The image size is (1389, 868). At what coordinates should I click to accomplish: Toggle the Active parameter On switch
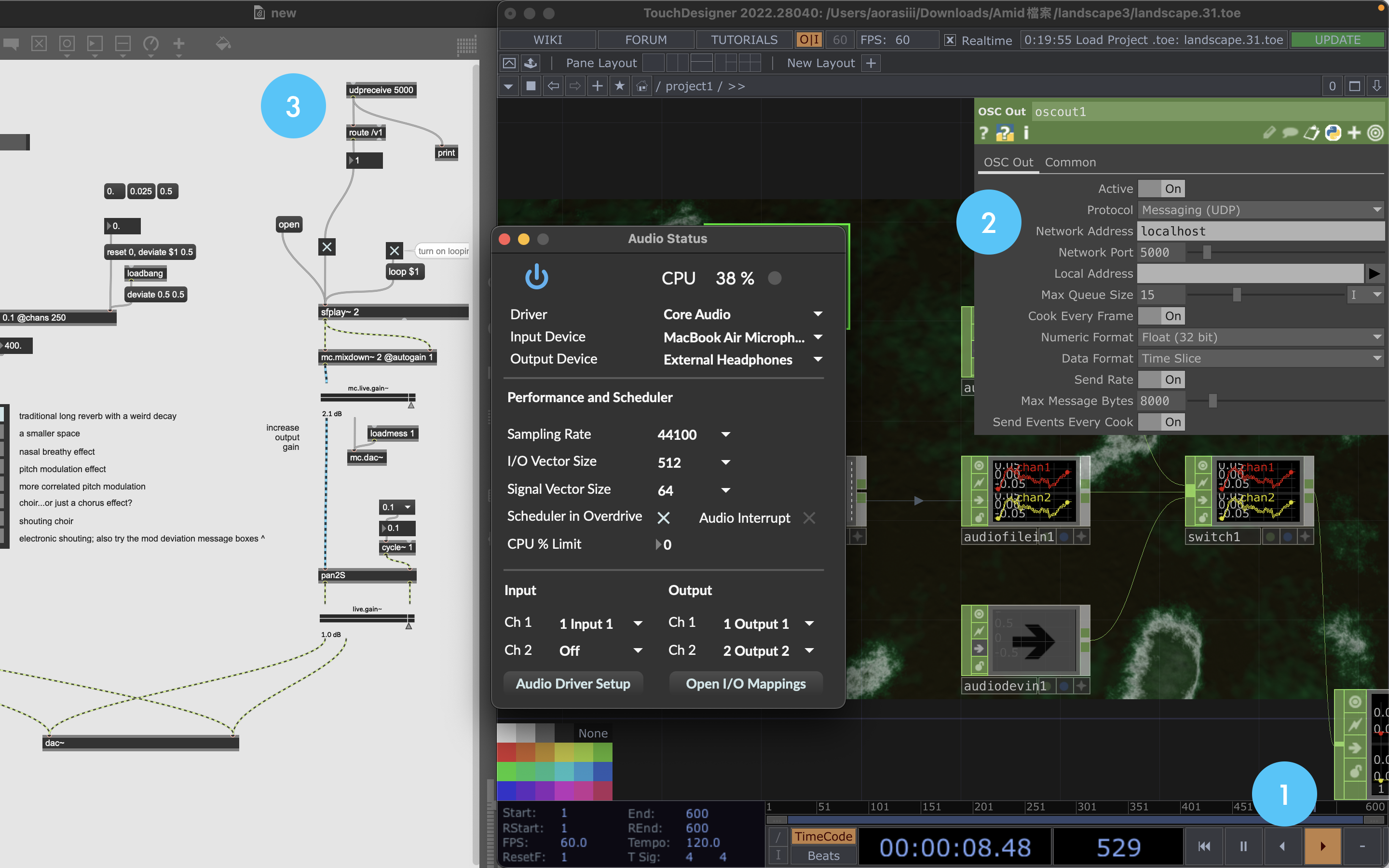click(1162, 189)
